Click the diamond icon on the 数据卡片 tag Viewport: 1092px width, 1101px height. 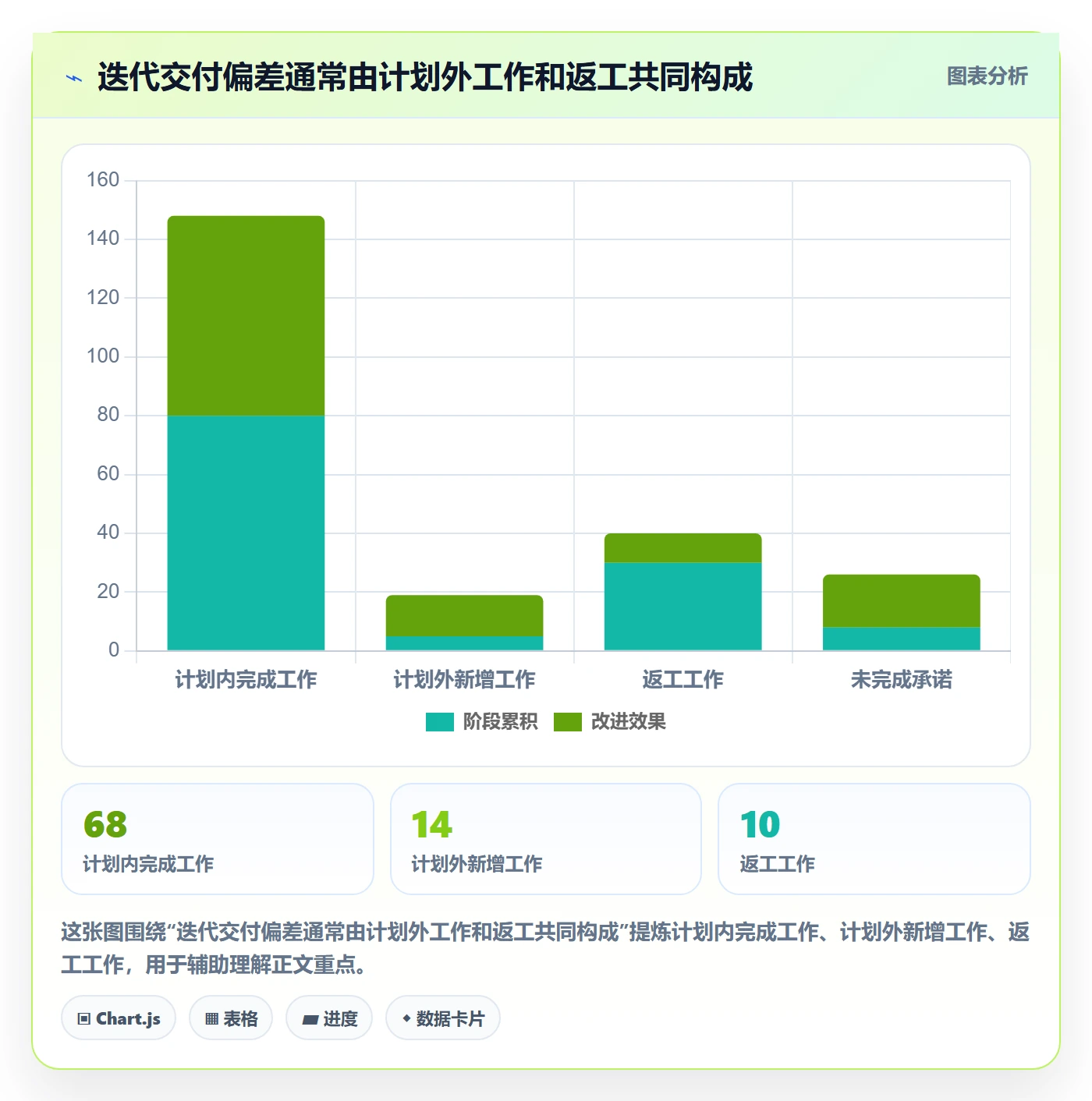(x=406, y=1018)
